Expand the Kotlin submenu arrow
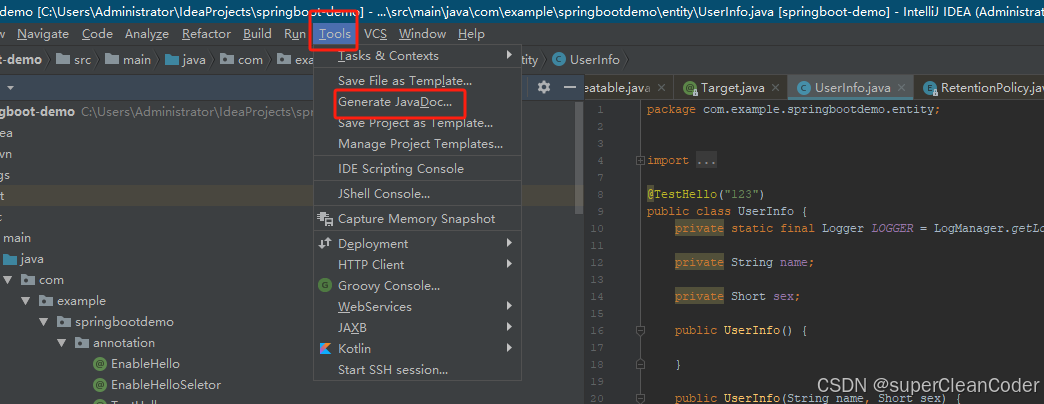This screenshot has height=404, width=1044. [509, 348]
